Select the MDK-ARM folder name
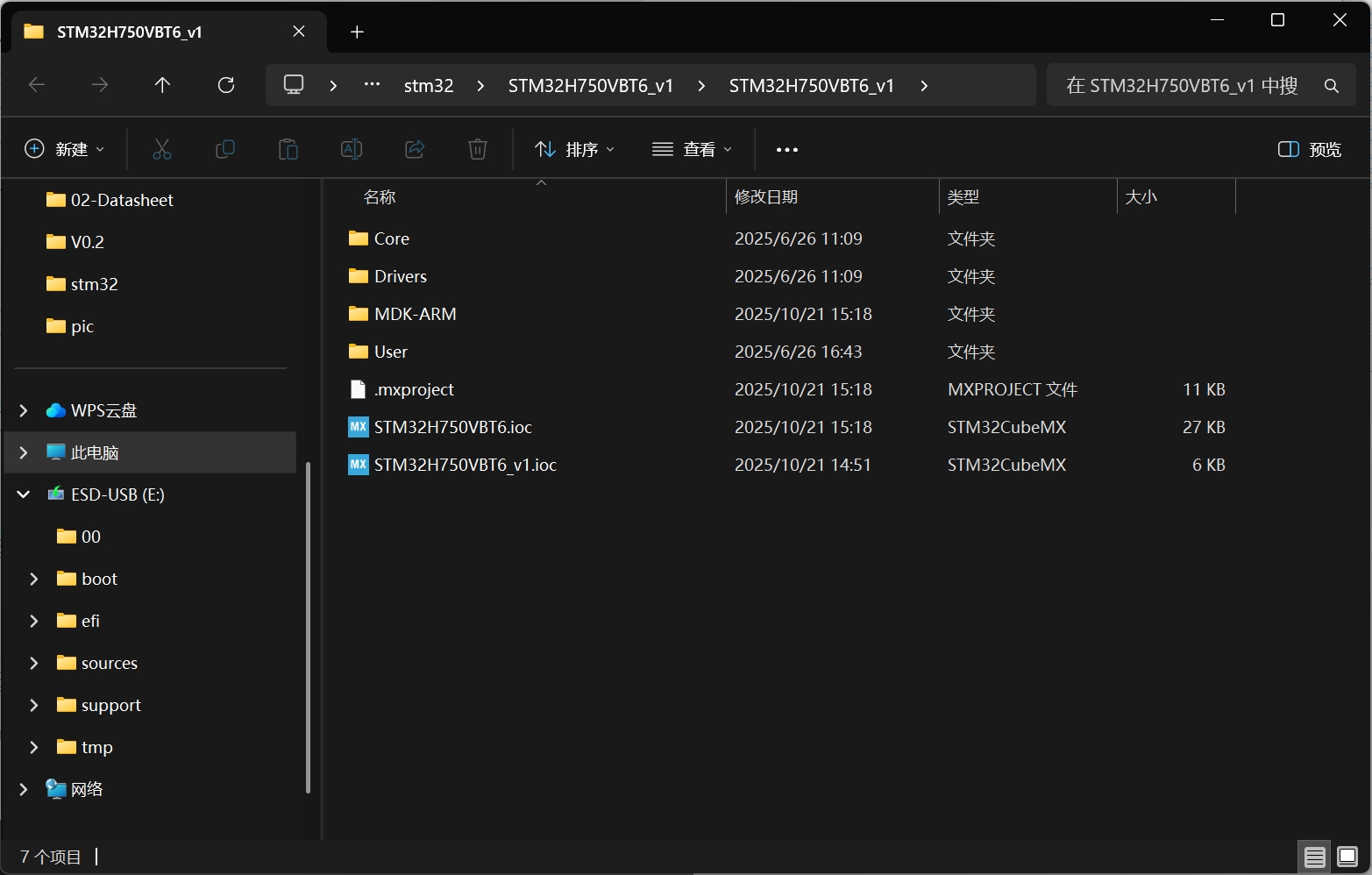1372x875 pixels. pyautogui.click(x=416, y=314)
